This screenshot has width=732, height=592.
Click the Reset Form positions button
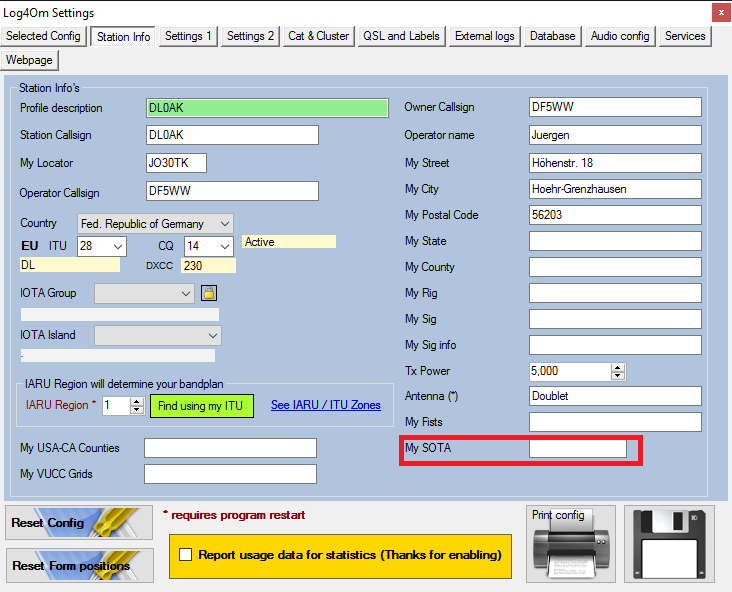click(x=80, y=565)
